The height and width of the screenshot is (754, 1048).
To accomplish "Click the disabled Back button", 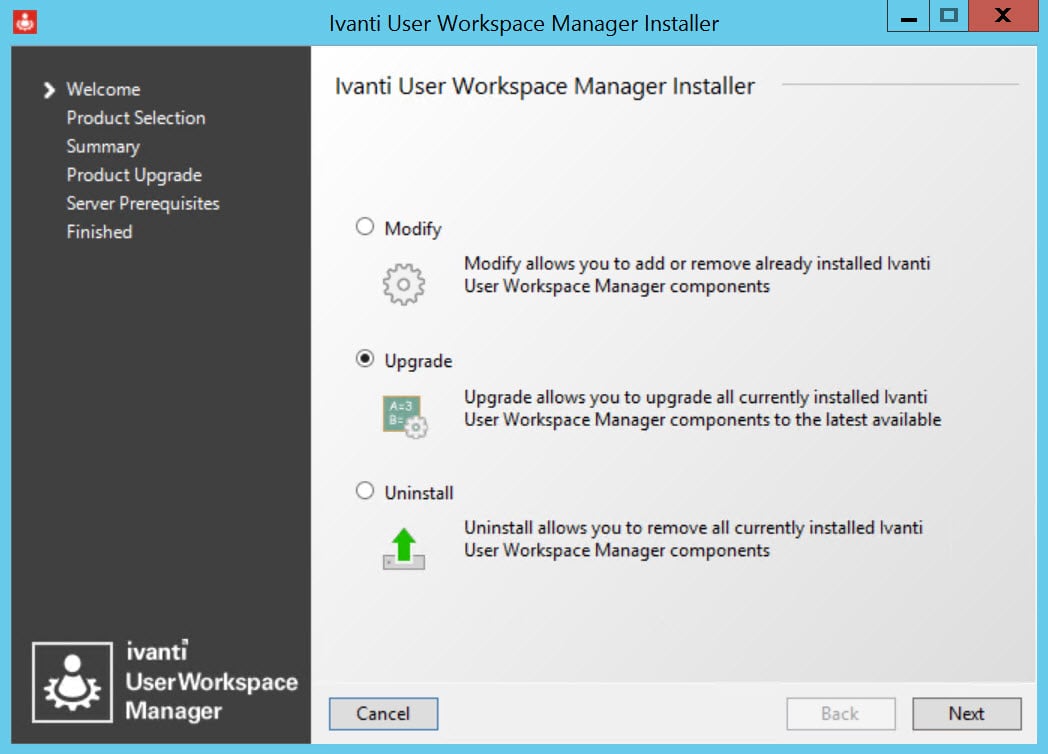I will coord(840,713).
